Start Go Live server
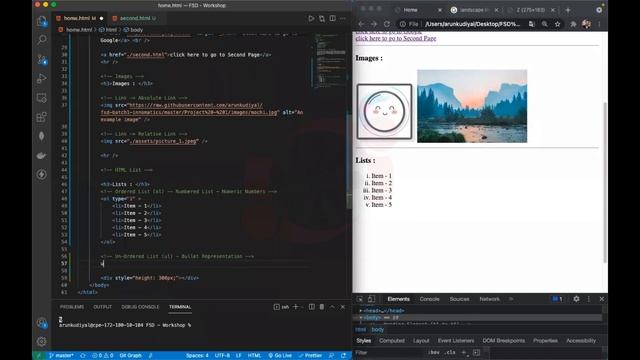Image resolution: width=640 pixels, height=360 pixels. [280, 356]
